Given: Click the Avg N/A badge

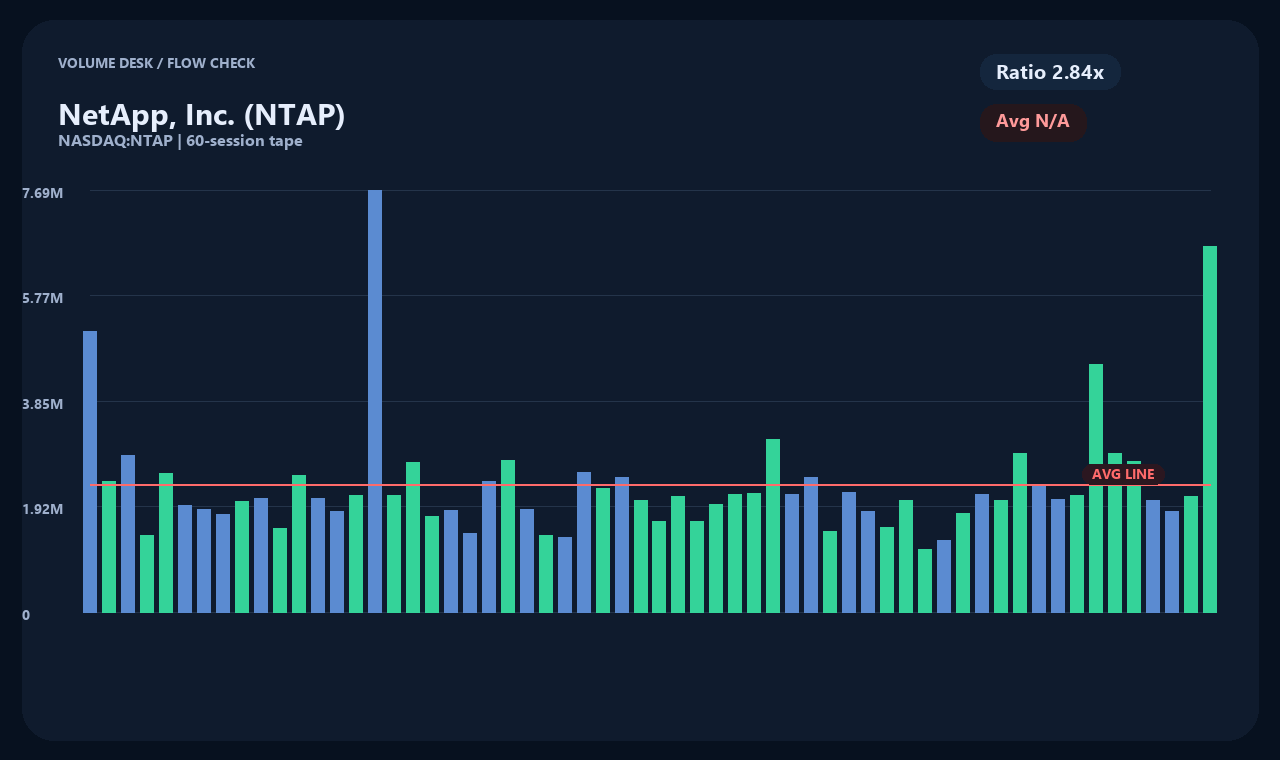Looking at the screenshot, I should (1033, 122).
